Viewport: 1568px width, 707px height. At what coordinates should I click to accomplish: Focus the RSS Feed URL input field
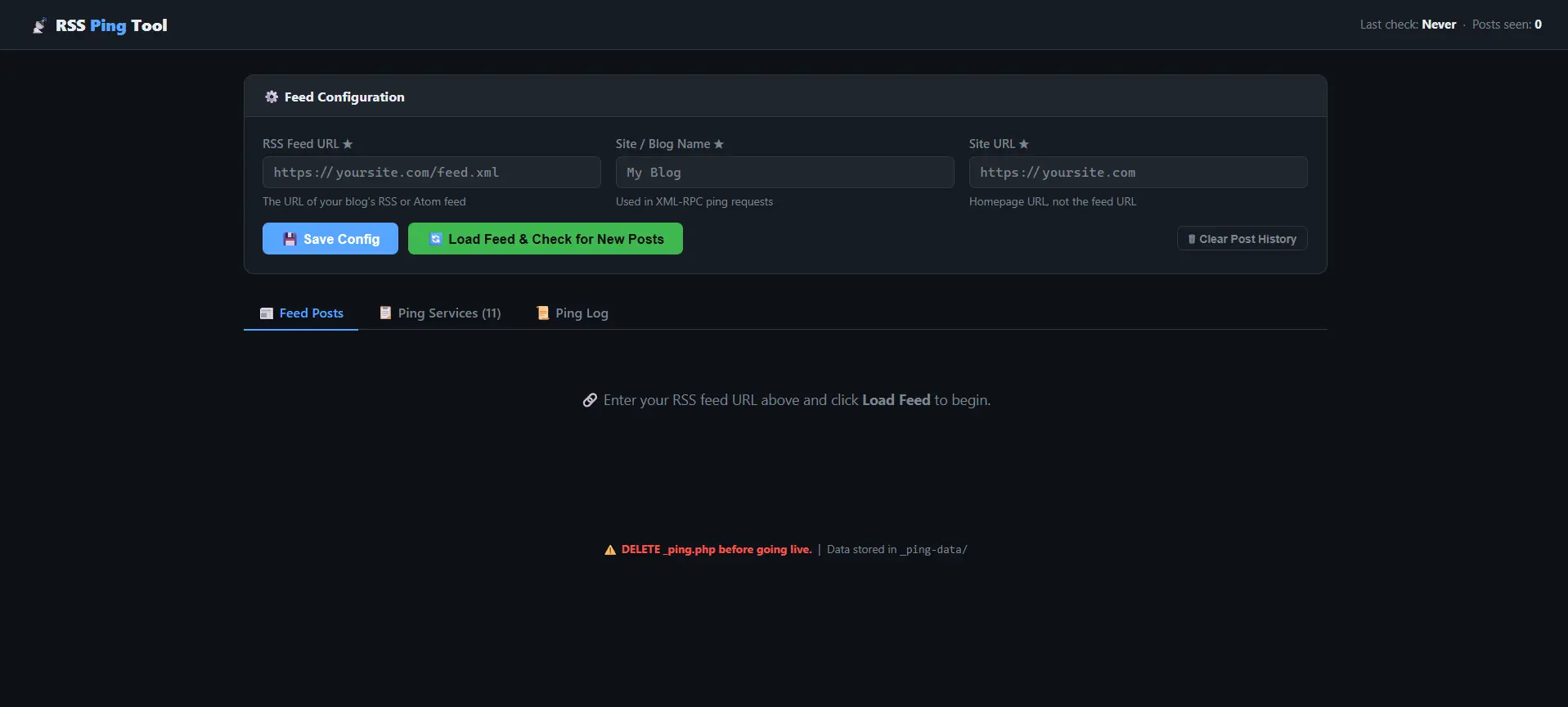pyautogui.click(x=431, y=173)
